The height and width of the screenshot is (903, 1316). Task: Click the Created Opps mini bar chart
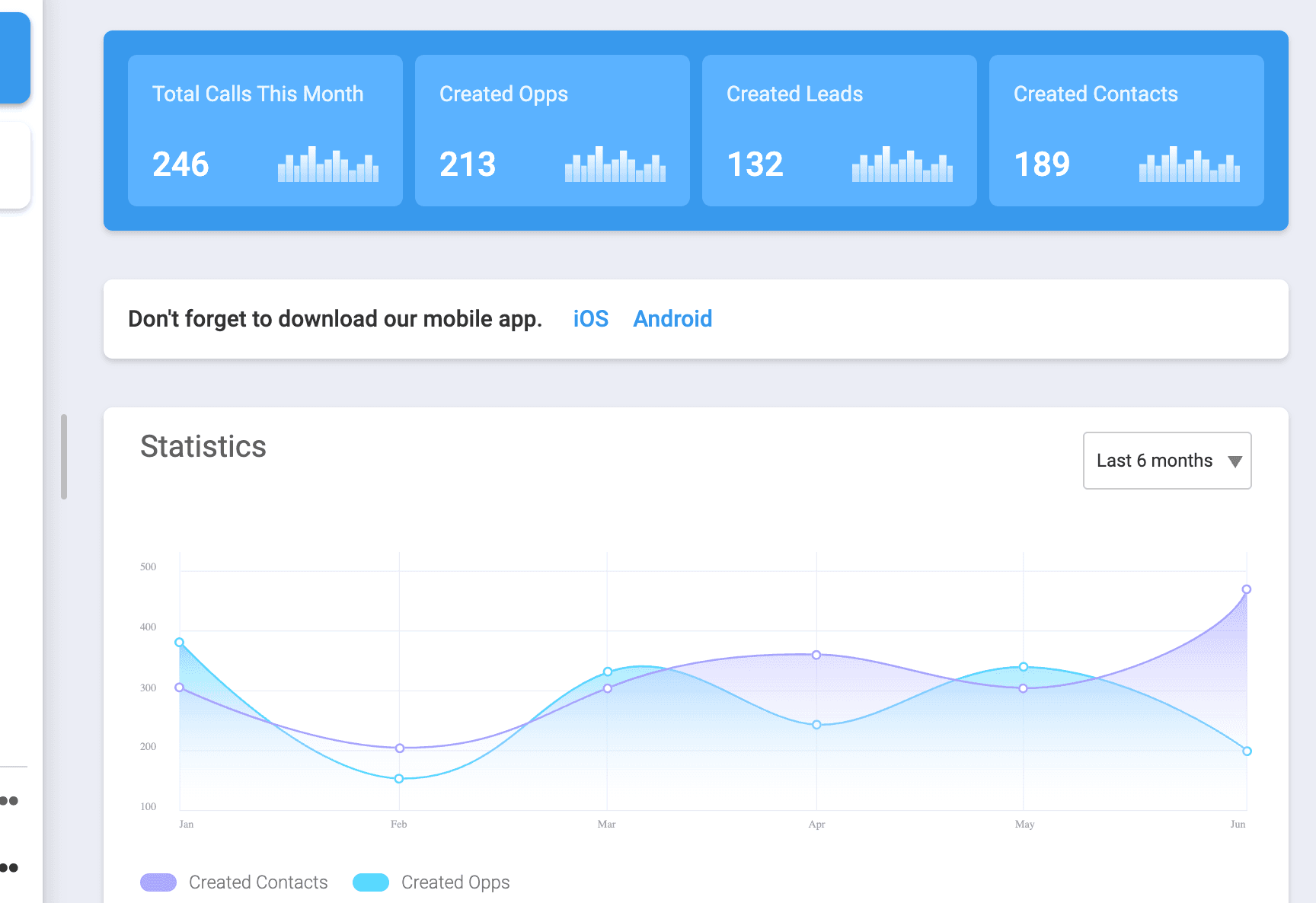[x=615, y=164]
